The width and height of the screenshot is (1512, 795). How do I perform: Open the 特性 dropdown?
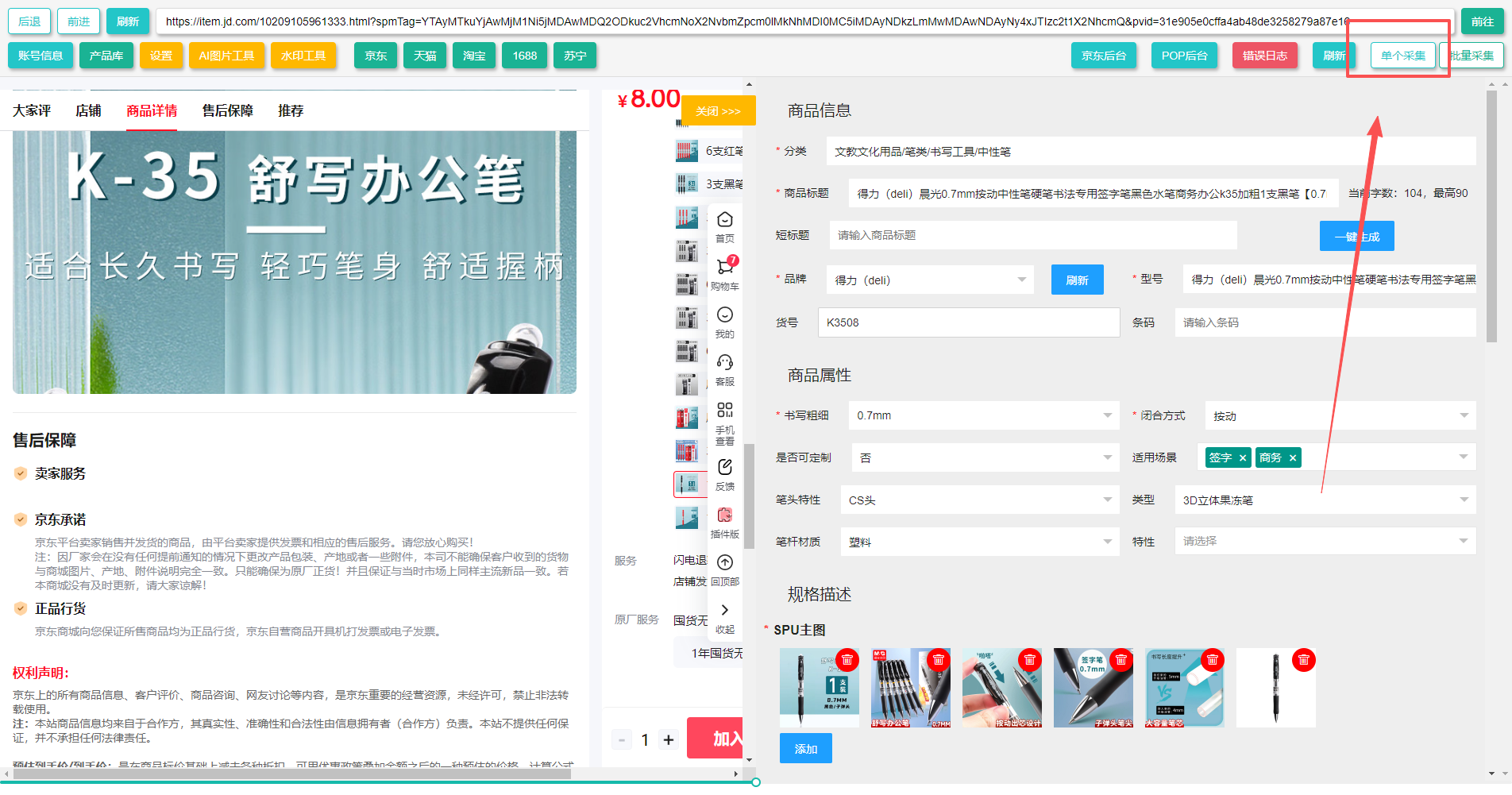pos(1325,542)
